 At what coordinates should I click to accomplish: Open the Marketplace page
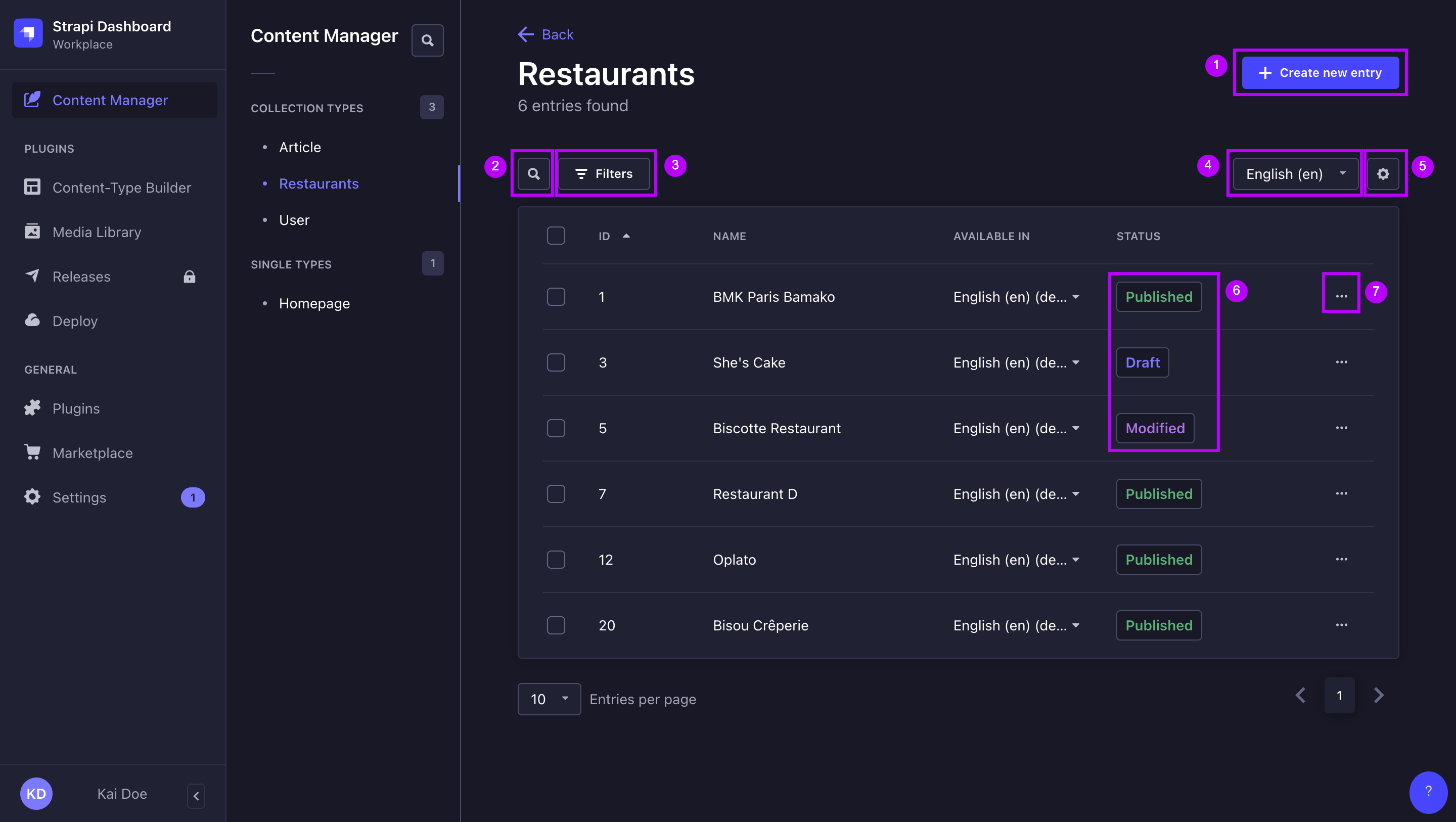[x=93, y=453]
